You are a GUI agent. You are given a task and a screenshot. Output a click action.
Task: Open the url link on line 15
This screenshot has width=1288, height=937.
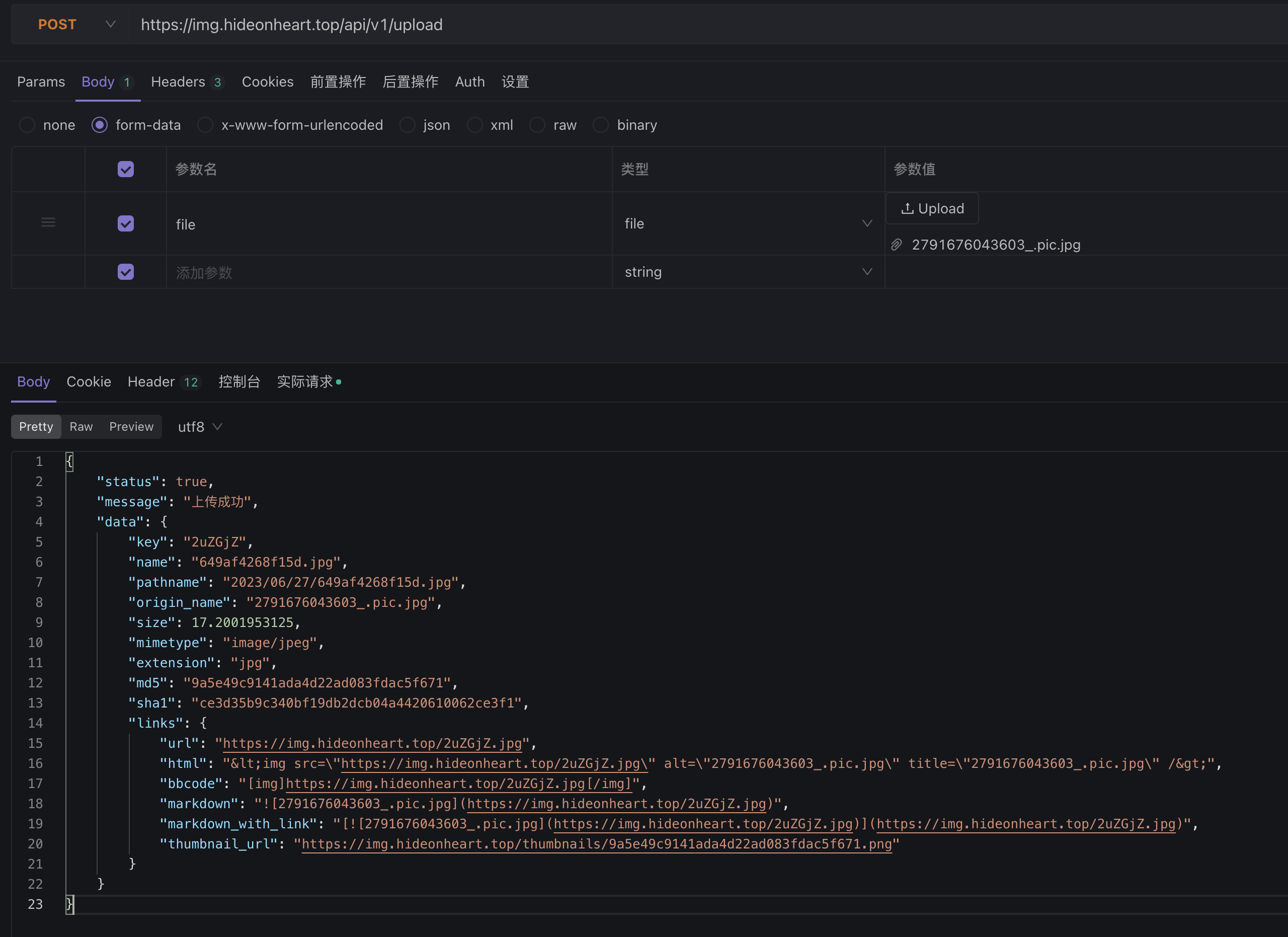[372, 743]
